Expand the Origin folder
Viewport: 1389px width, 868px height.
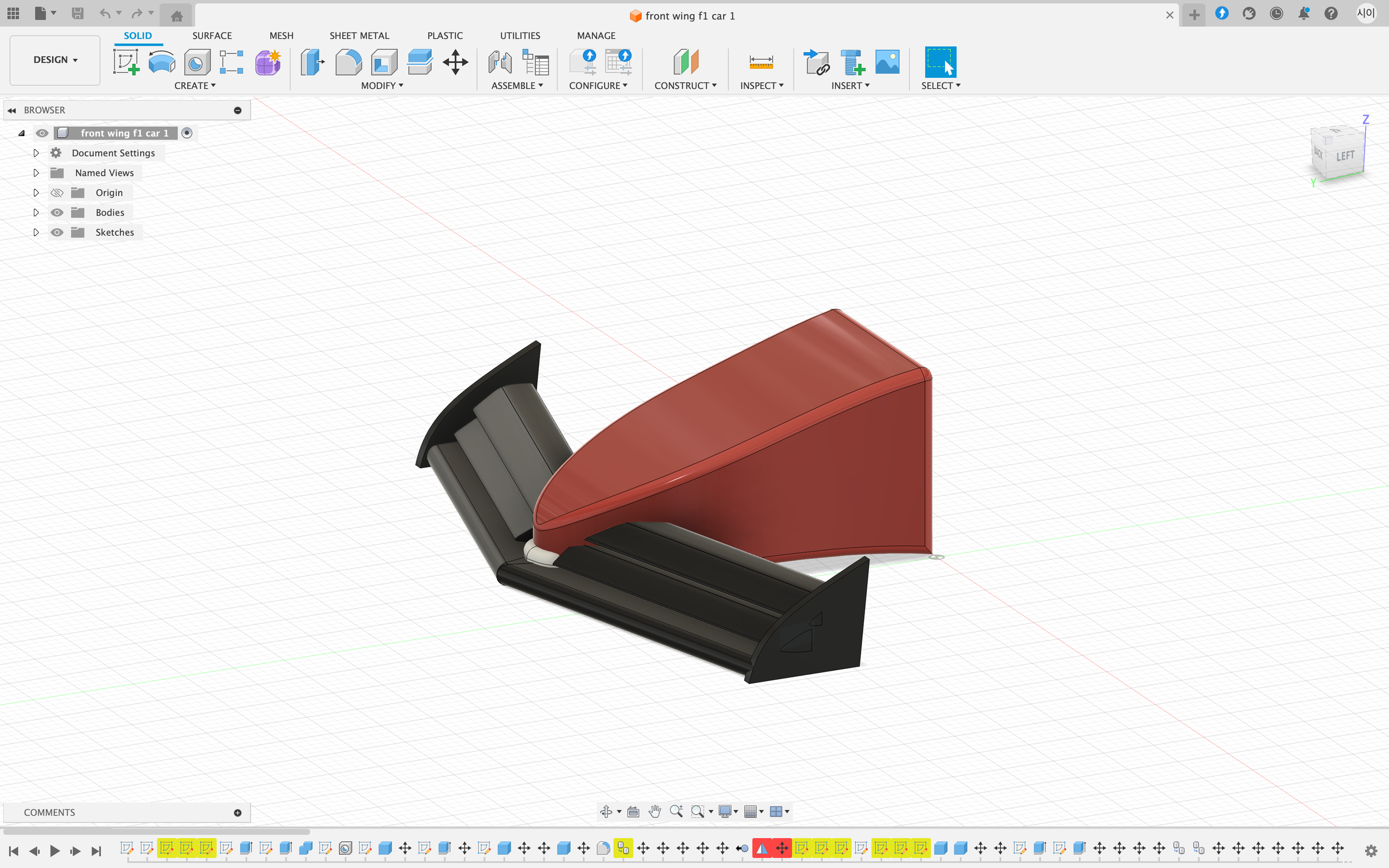tap(36, 193)
